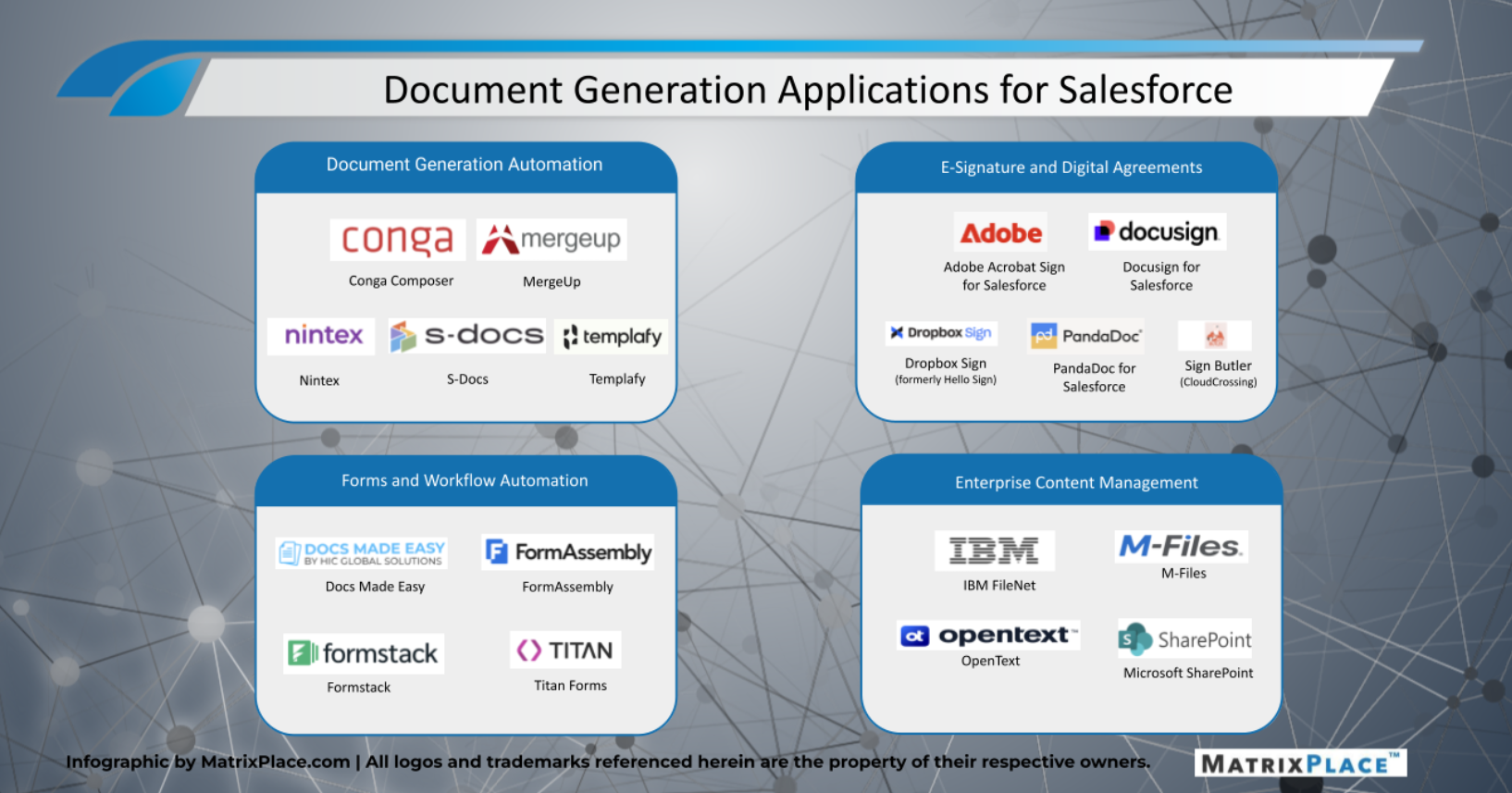Select the Nintex logo
The height and width of the screenshot is (793, 1512).
(321, 336)
